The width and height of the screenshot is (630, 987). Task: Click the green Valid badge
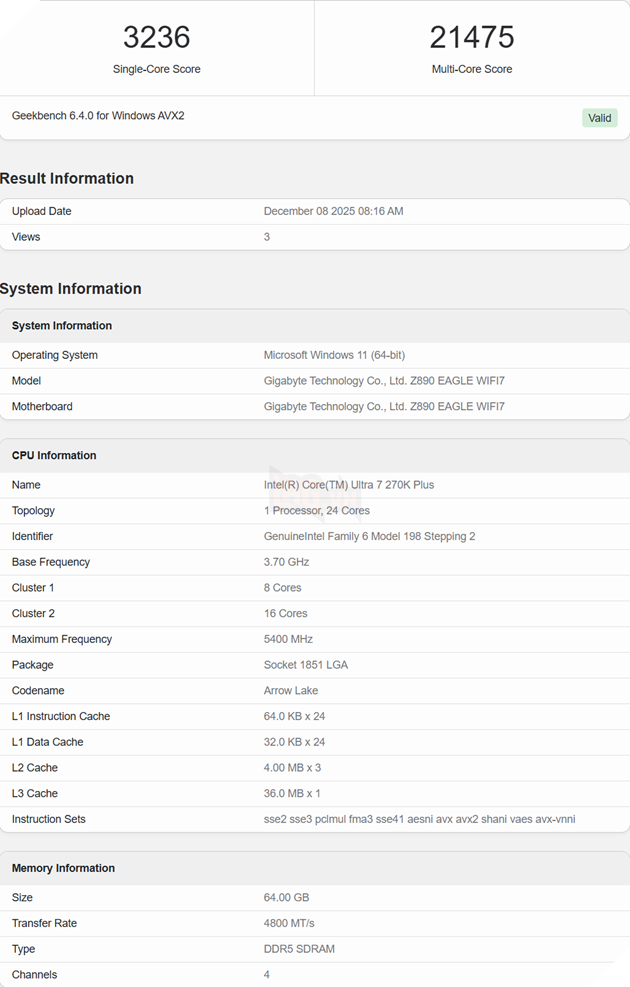coord(599,118)
